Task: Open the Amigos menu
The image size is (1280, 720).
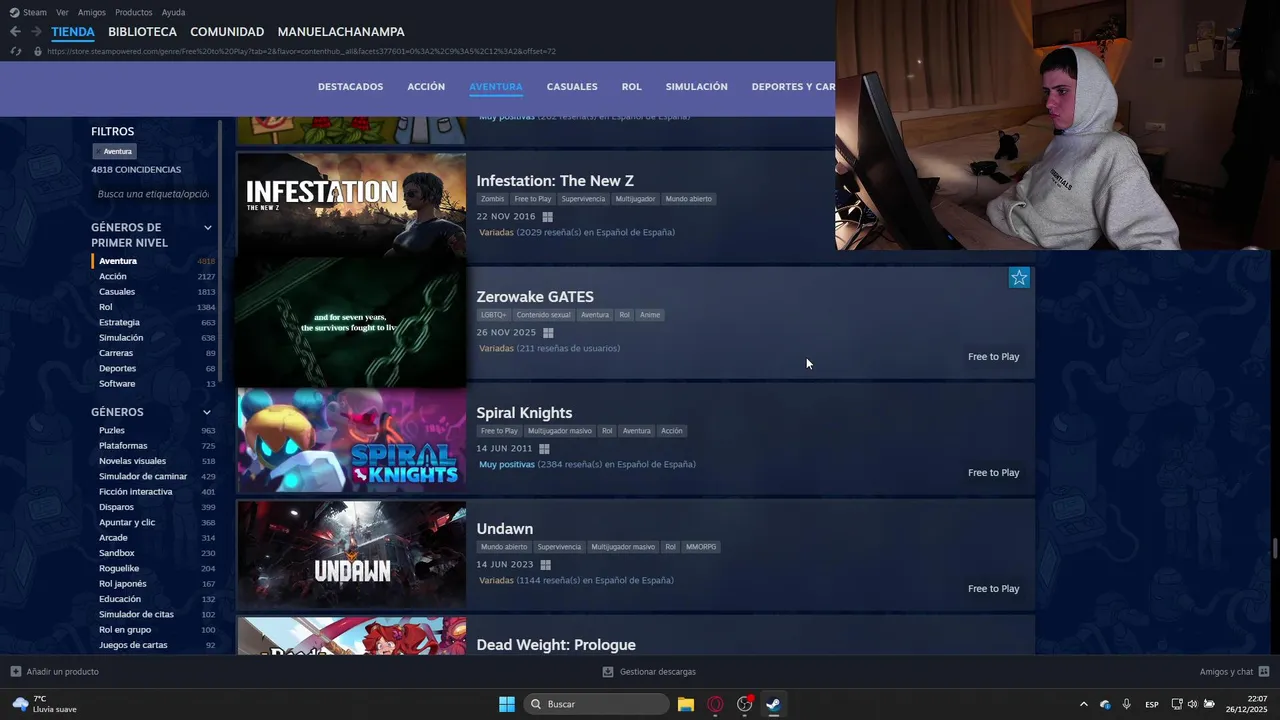Action: pos(92,12)
